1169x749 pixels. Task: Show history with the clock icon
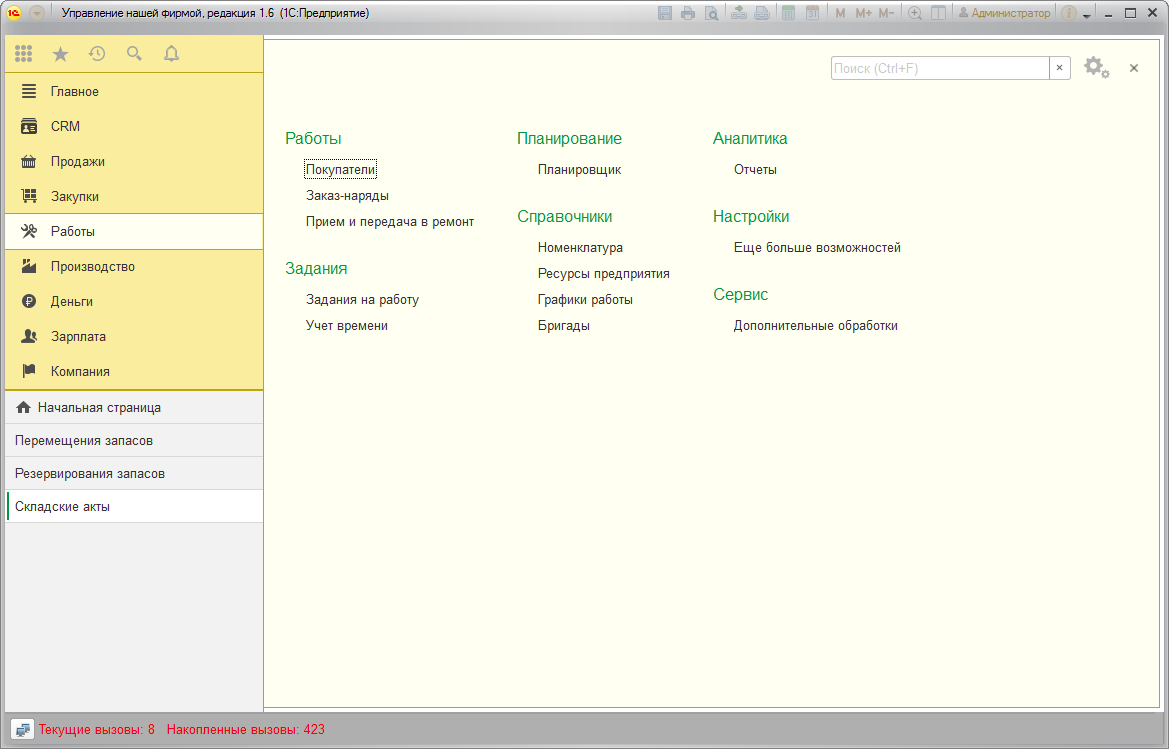click(x=97, y=54)
